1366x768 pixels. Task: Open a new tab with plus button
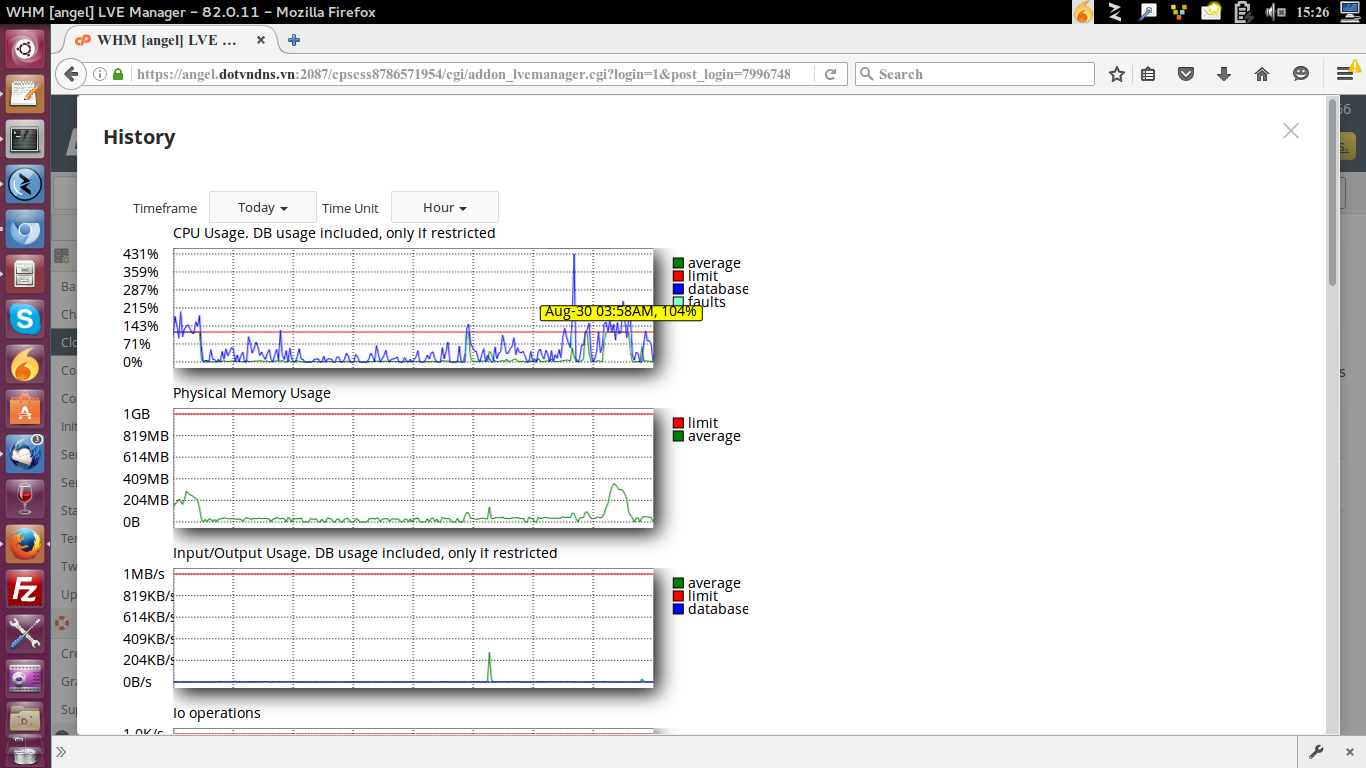coord(293,40)
